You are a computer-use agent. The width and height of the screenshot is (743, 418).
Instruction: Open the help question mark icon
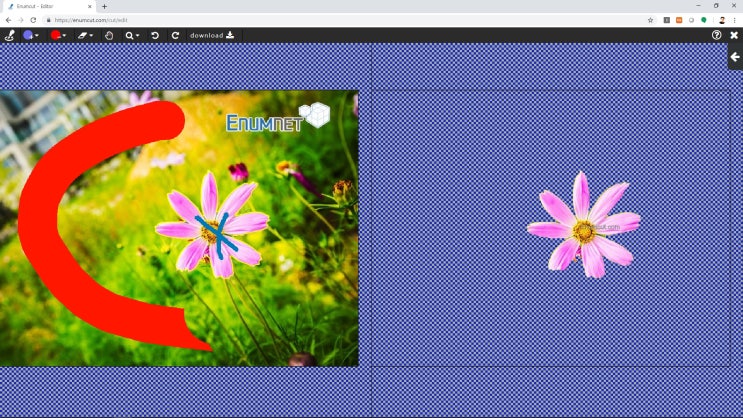tap(716, 35)
